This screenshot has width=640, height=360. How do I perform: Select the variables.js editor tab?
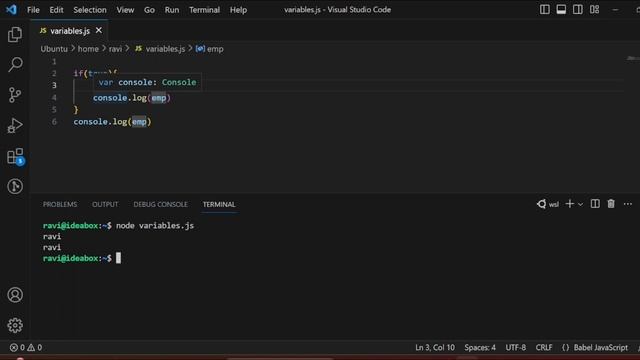coord(70,31)
